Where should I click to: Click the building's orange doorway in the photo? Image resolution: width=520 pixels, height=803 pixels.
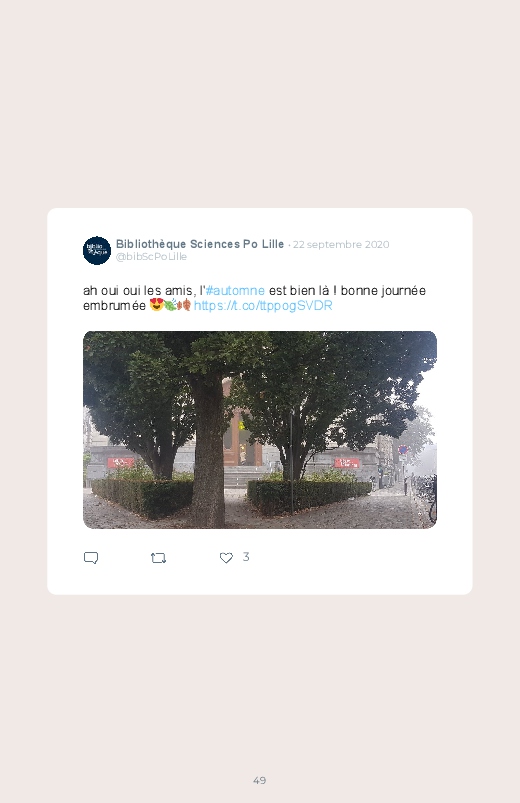240,440
